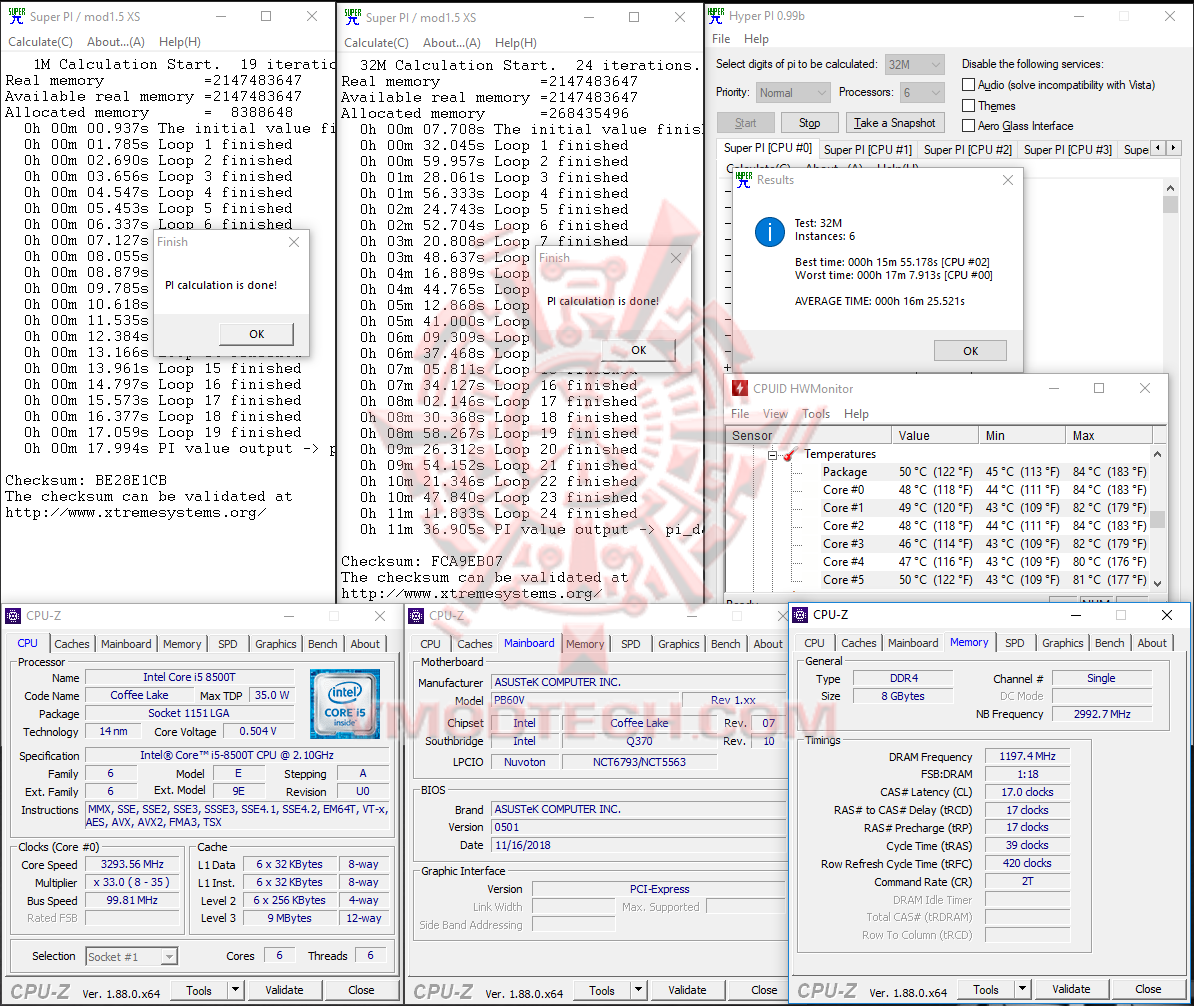Image resolution: width=1194 pixels, height=1006 pixels.
Task: Open the View menu in HWMonitor
Action: click(x=775, y=414)
